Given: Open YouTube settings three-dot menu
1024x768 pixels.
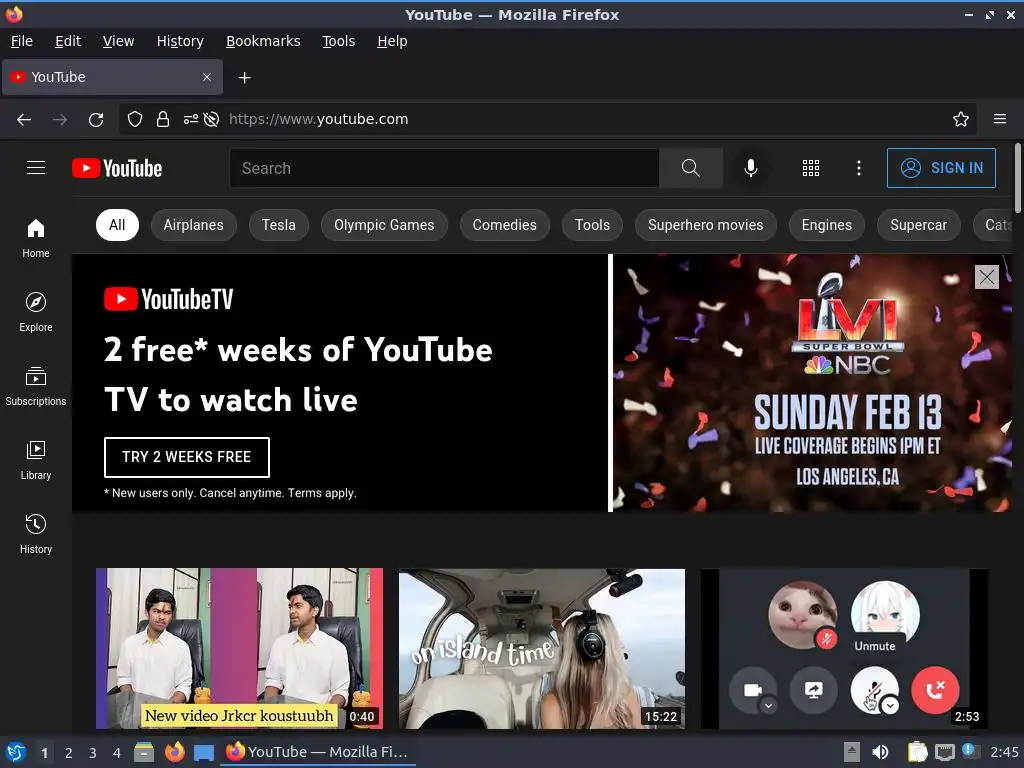Looking at the screenshot, I should pyautogui.click(x=858, y=168).
